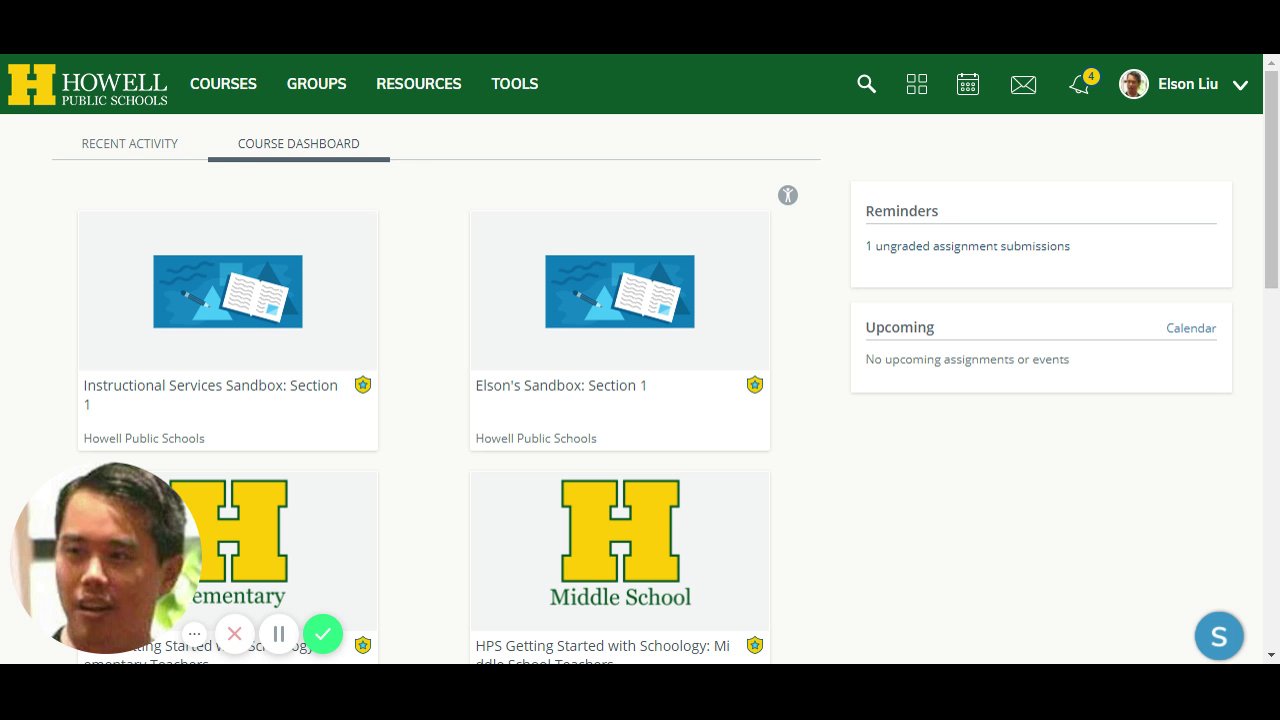
Task: Open 1 ungraded assignment submissions link
Action: [x=968, y=246]
